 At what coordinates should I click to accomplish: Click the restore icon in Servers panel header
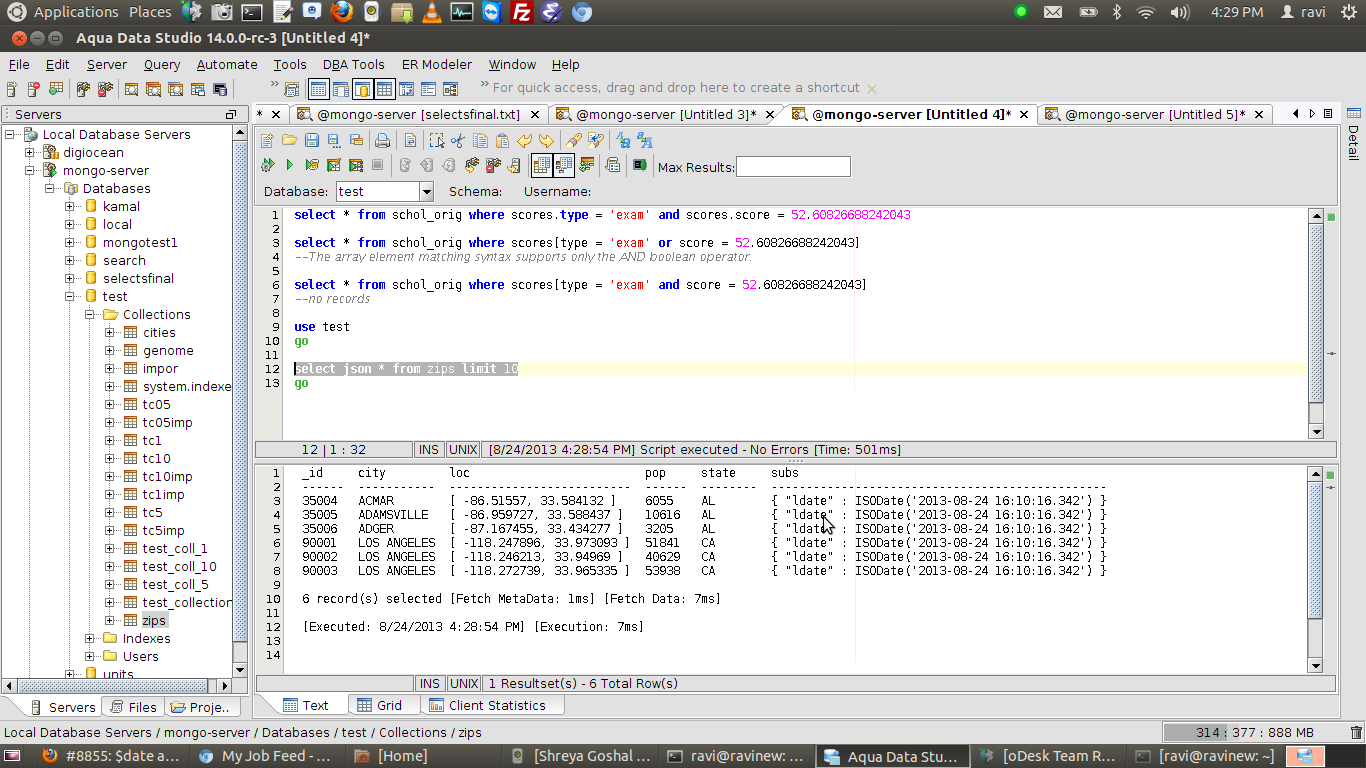point(231,114)
